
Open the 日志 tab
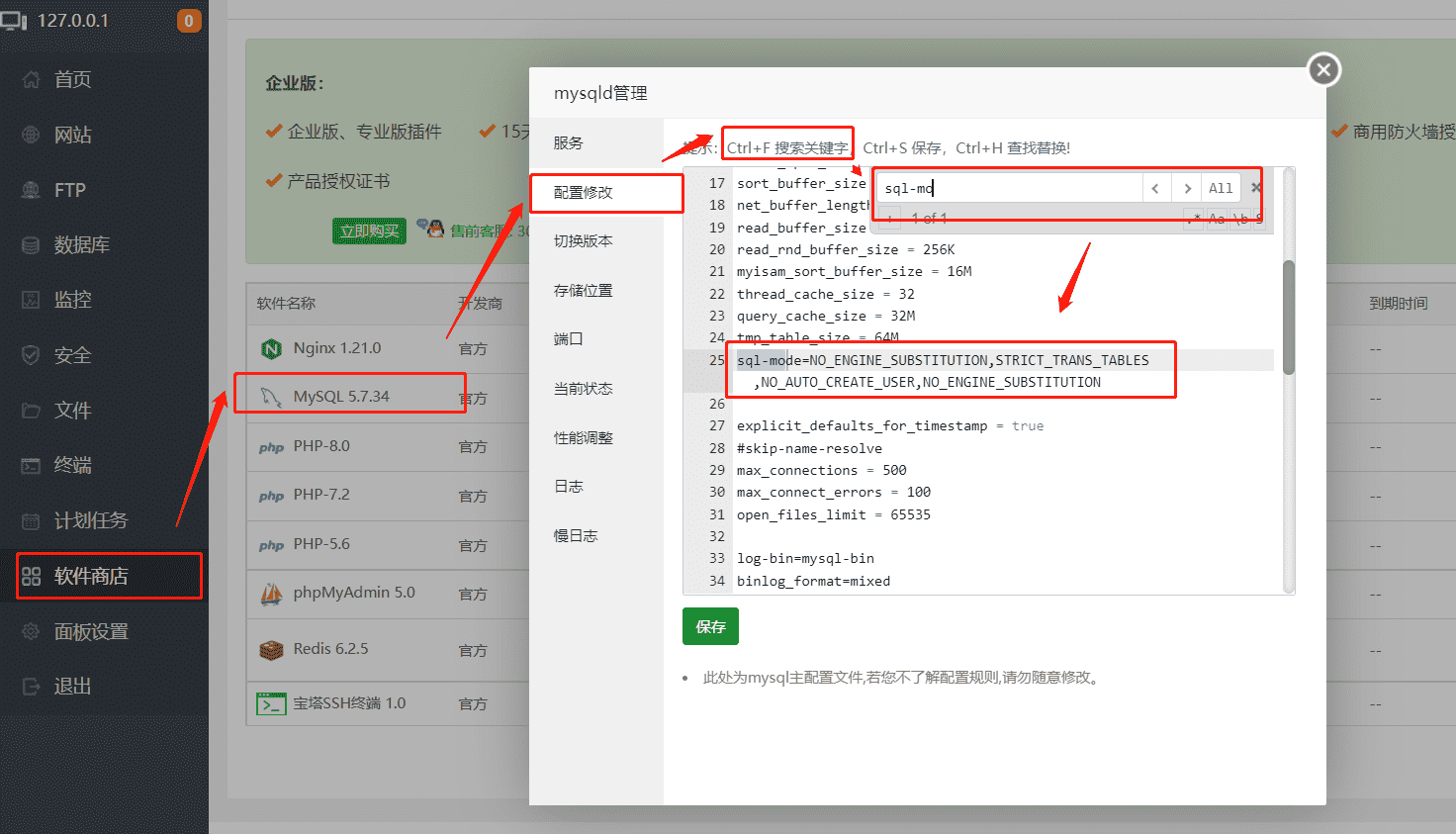point(596,486)
